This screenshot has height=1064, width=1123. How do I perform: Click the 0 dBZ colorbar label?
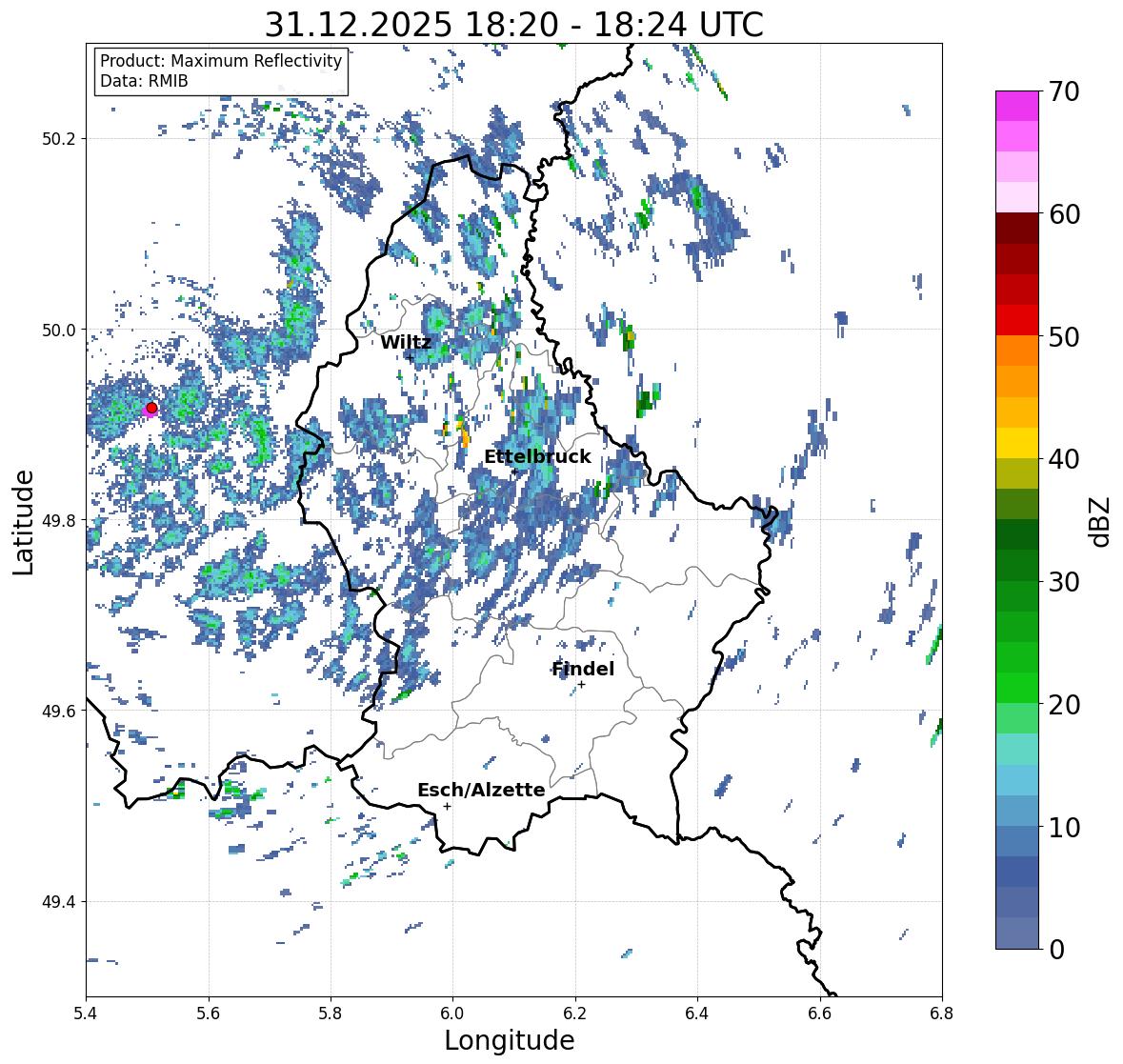click(1056, 950)
